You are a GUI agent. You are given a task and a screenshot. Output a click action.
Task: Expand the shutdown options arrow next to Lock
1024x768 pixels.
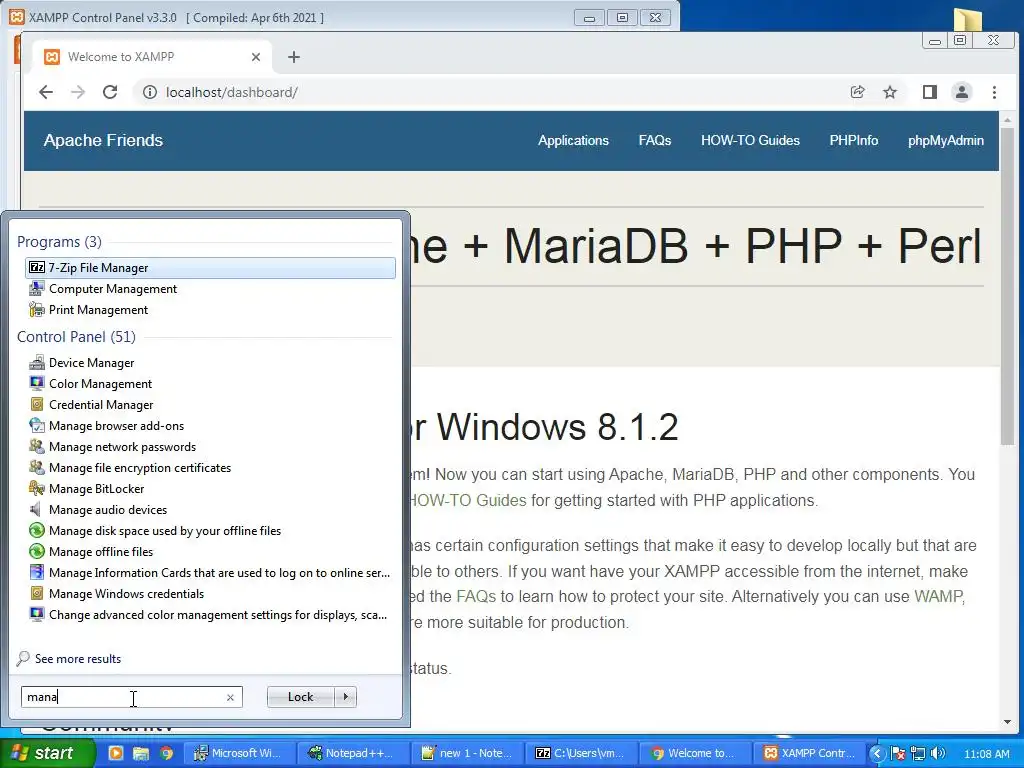345,697
